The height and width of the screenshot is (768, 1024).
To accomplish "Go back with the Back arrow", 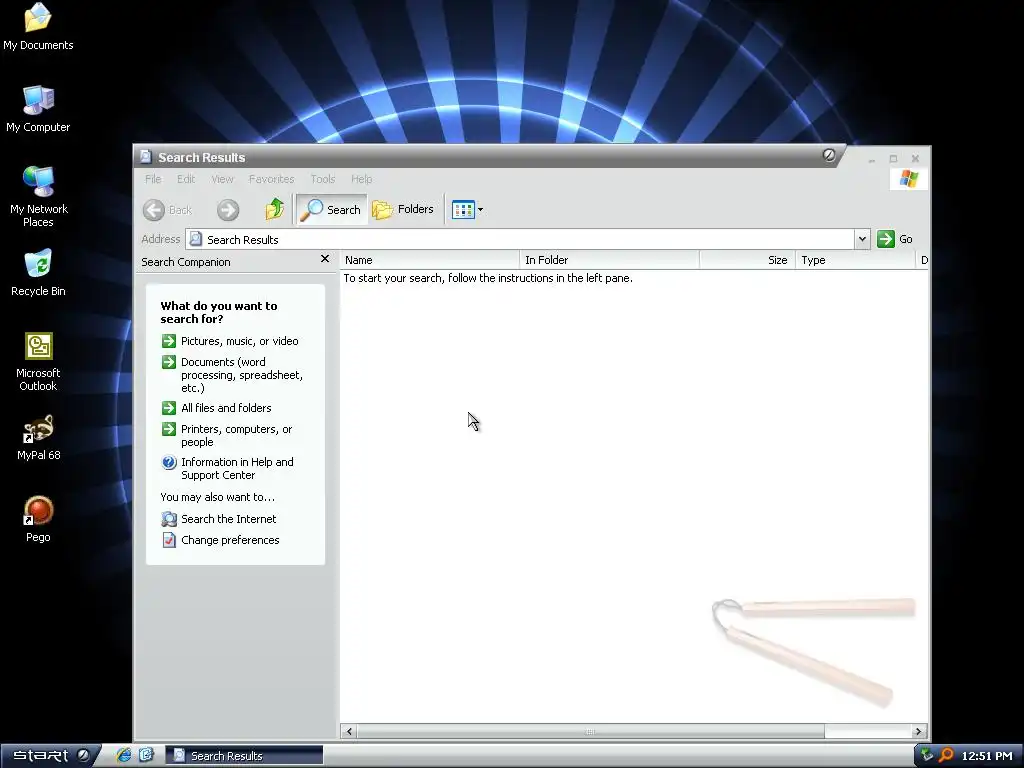I will click(x=167, y=210).
